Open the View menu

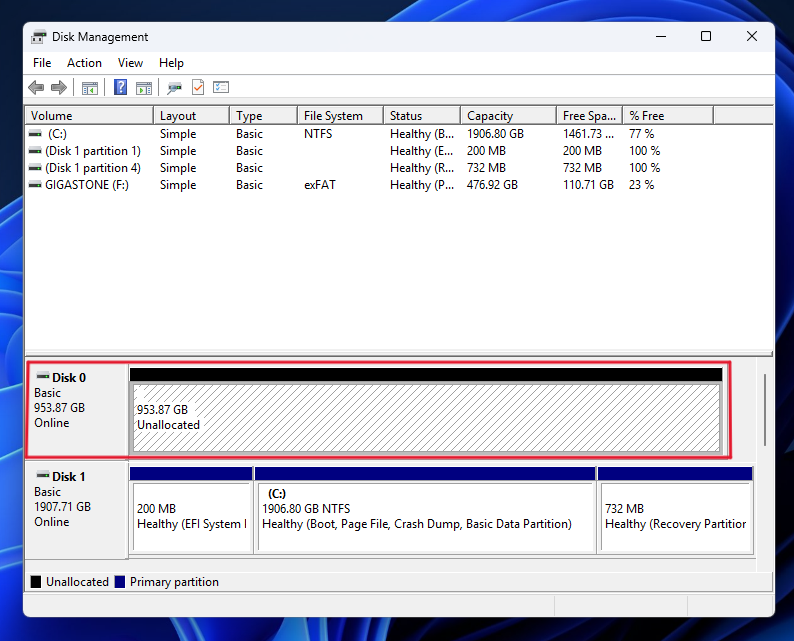tap(130, 63)
